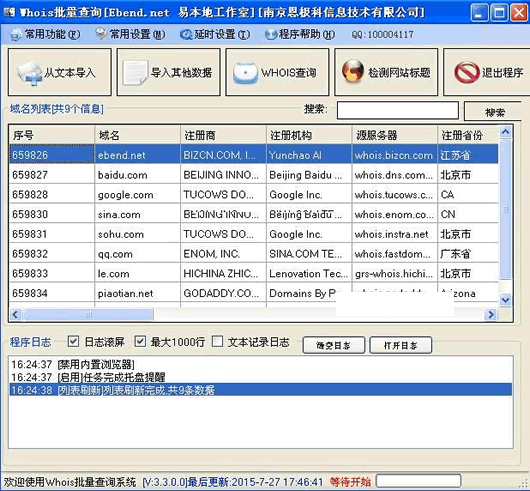The height and width of the screenshot is (491, 530).
Task: Click the open log button
Action: (401, 345)
